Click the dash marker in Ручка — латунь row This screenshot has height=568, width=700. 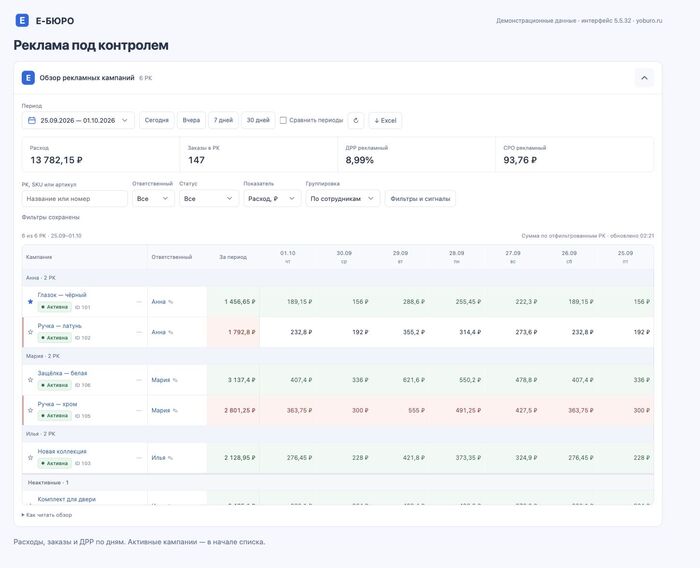pos(139,332)
